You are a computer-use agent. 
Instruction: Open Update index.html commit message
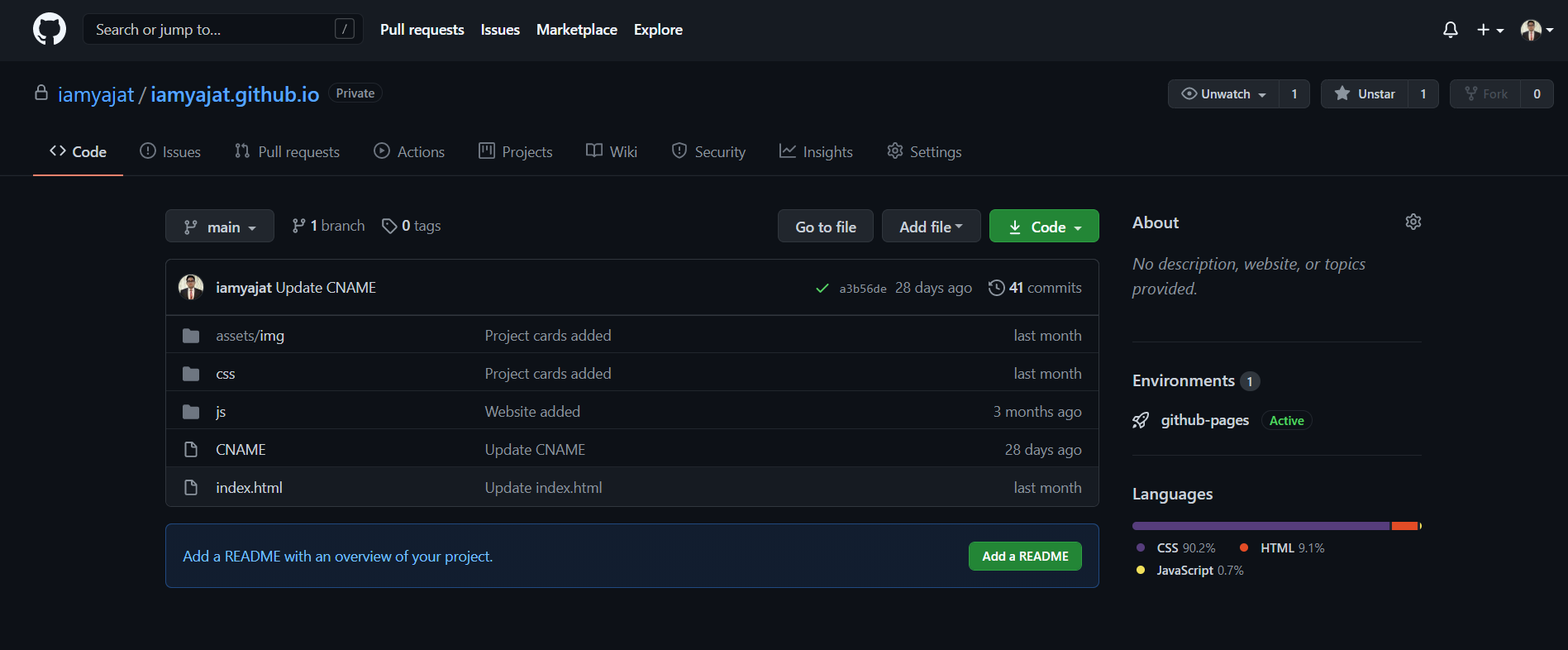(543, 488)
